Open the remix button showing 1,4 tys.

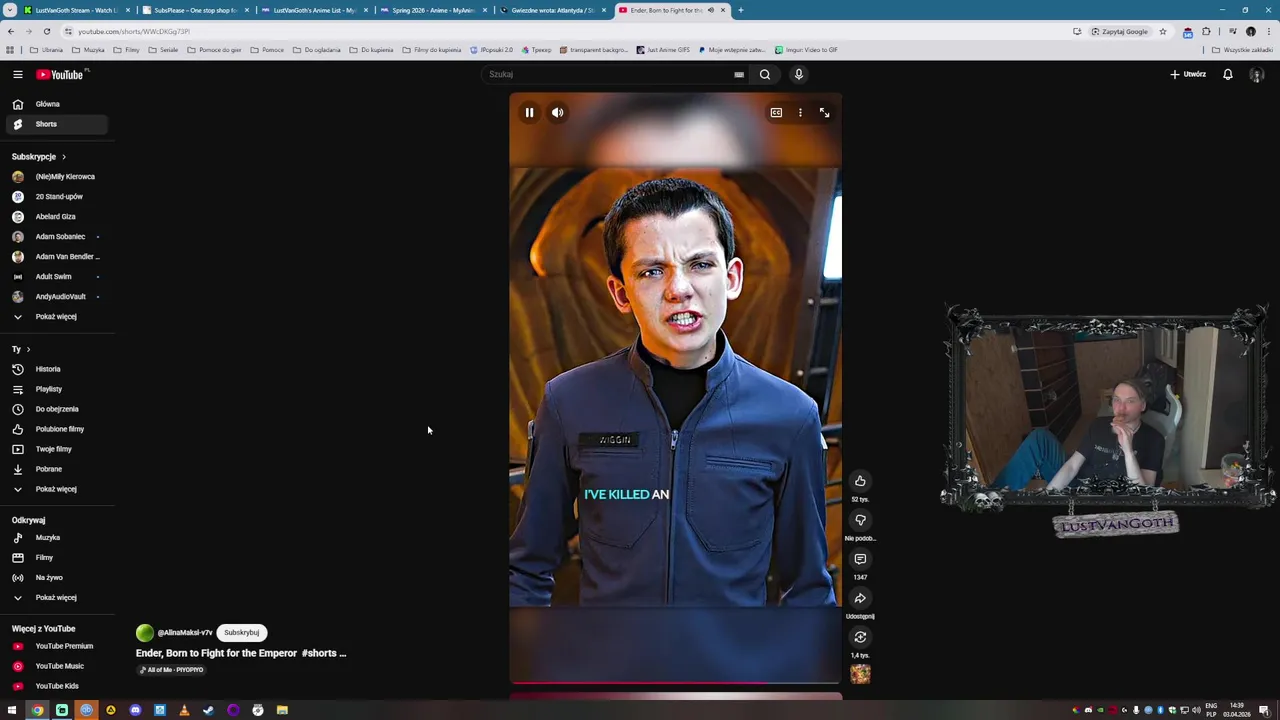(860, 637)
